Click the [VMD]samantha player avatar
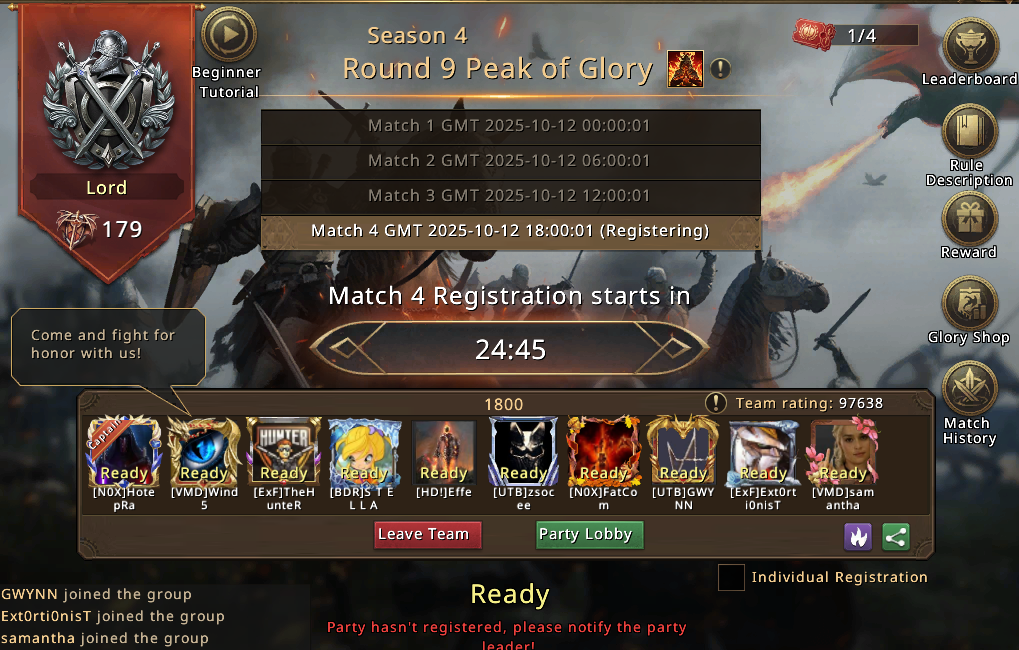The width and height of the screenshot is (1019, 650). [x=843, y=452]
